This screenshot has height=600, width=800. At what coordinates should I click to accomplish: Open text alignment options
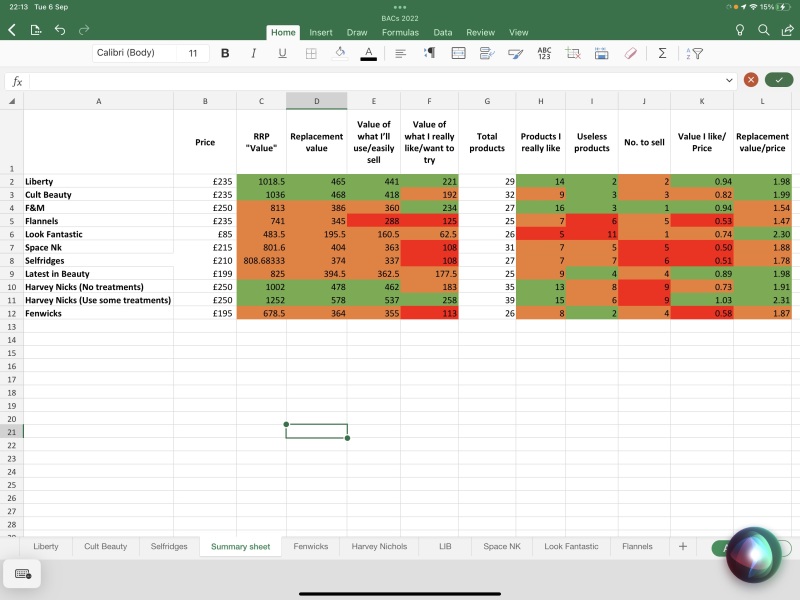(400, 53)
